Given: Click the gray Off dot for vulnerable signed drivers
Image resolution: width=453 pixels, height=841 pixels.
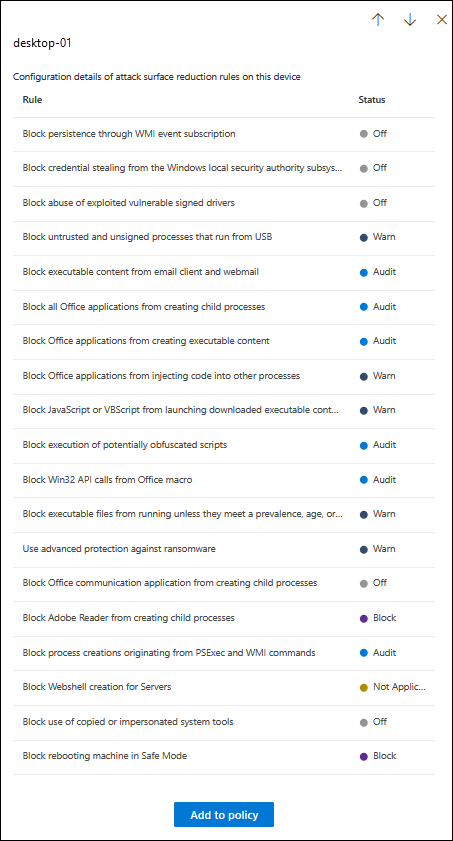Looking at the screenshot, I should pos(364,203).
